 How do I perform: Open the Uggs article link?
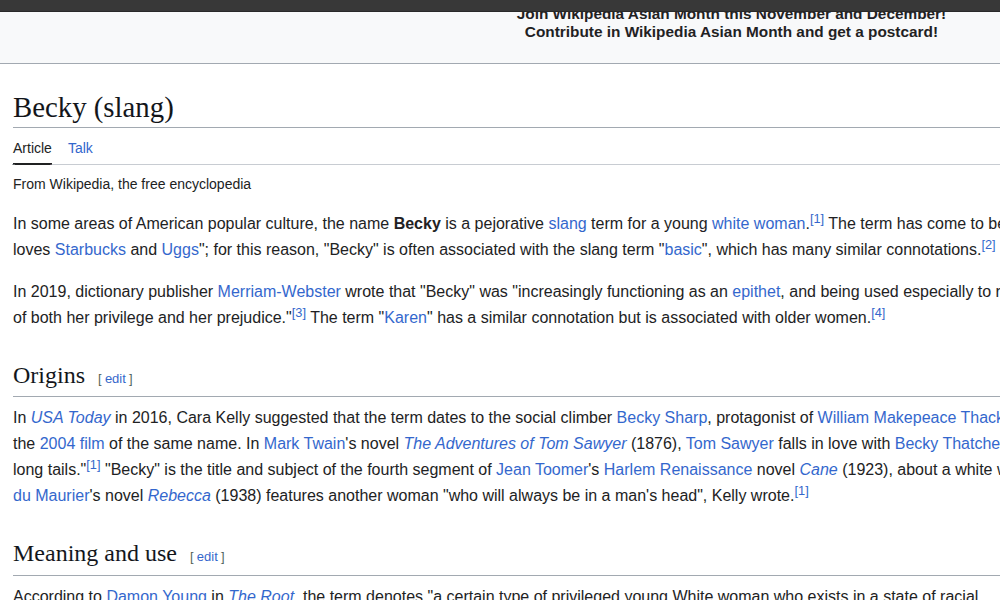pos(180,250)
